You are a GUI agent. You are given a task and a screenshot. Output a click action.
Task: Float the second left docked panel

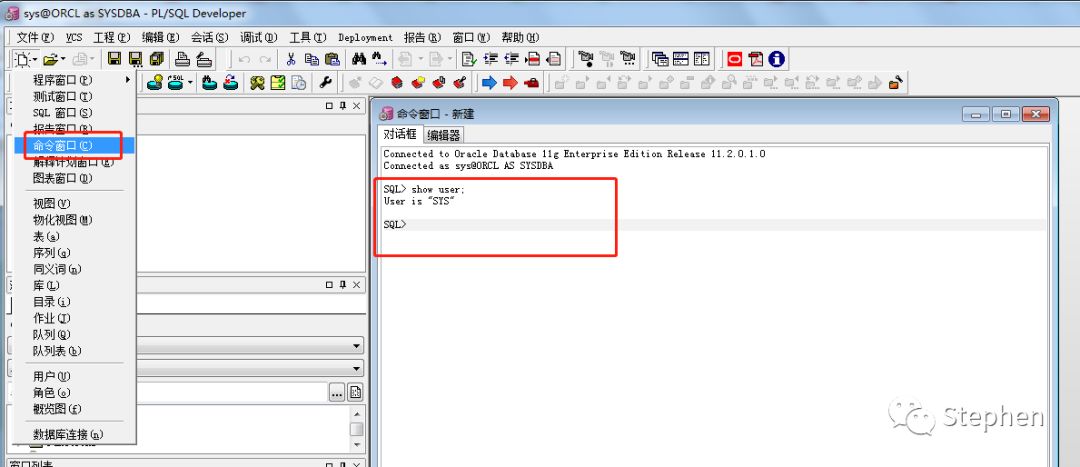click(x=329, y=284)
